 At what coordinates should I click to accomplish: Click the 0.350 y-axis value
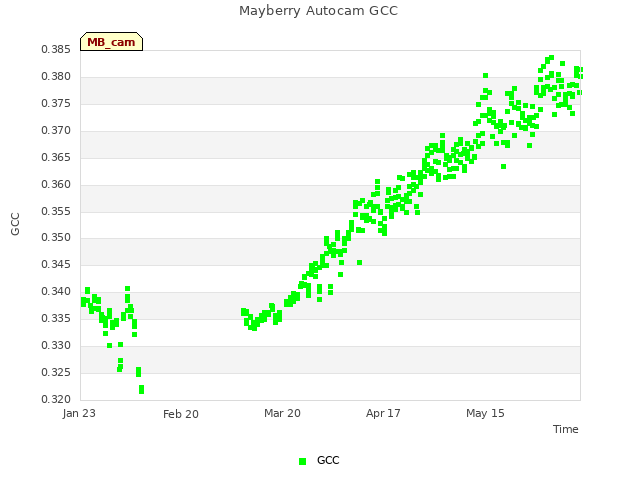pyautogui.click(x=56, y=237)
